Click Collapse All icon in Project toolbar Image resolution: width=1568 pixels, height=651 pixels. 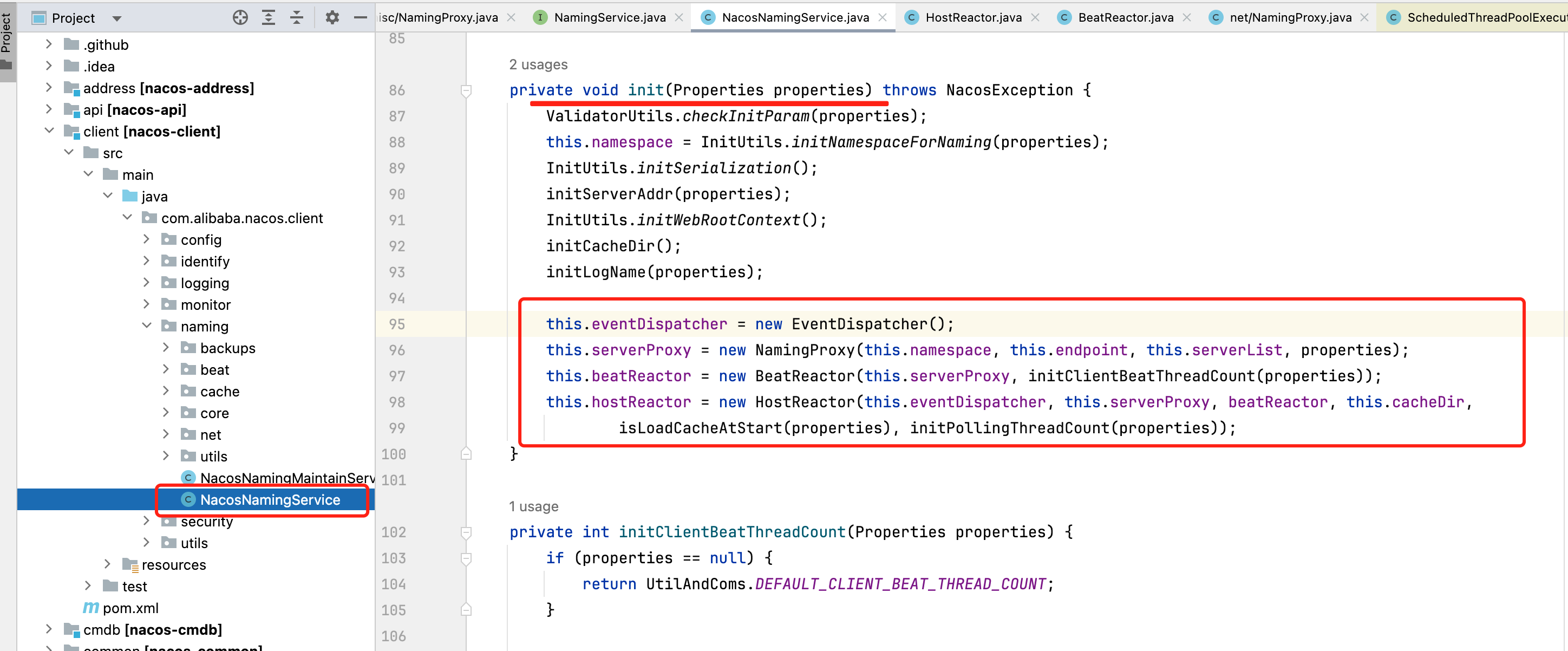296,18
